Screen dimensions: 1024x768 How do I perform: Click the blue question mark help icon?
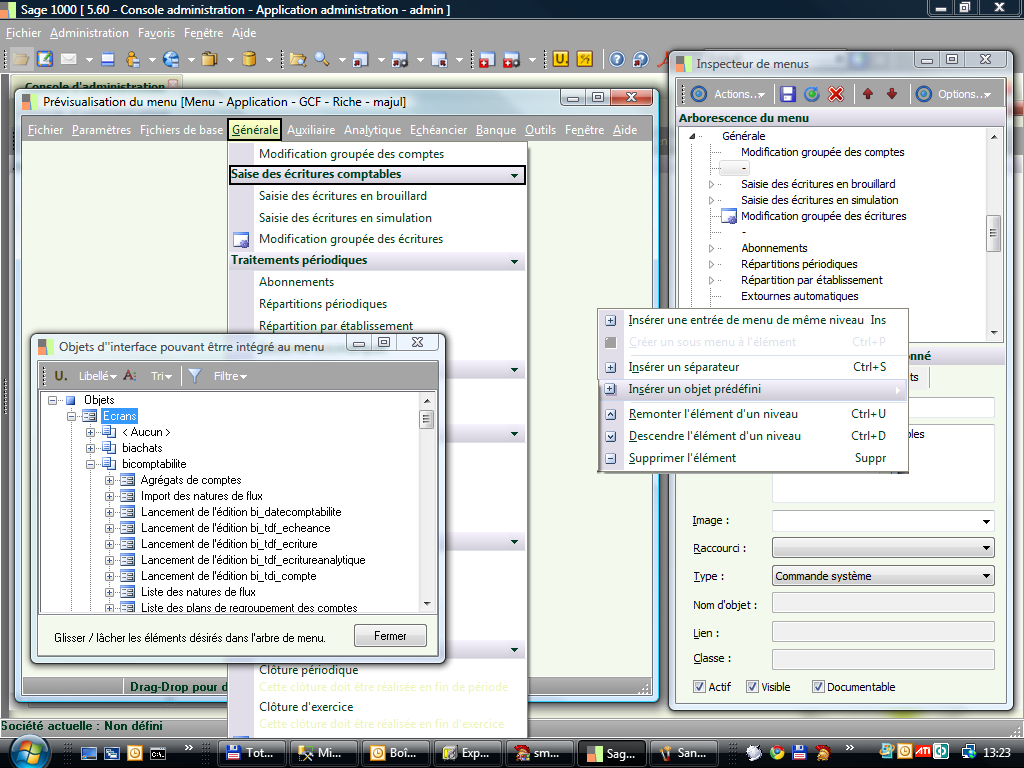(616, 59)
